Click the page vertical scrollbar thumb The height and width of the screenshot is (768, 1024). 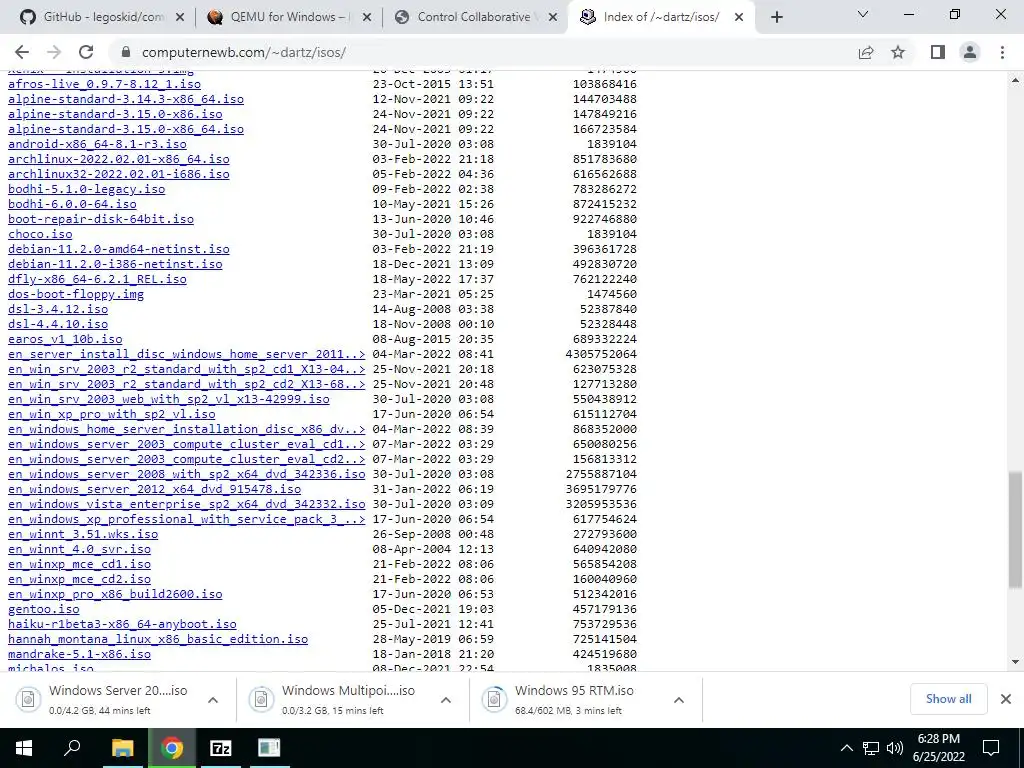(x=1015, y=530)
